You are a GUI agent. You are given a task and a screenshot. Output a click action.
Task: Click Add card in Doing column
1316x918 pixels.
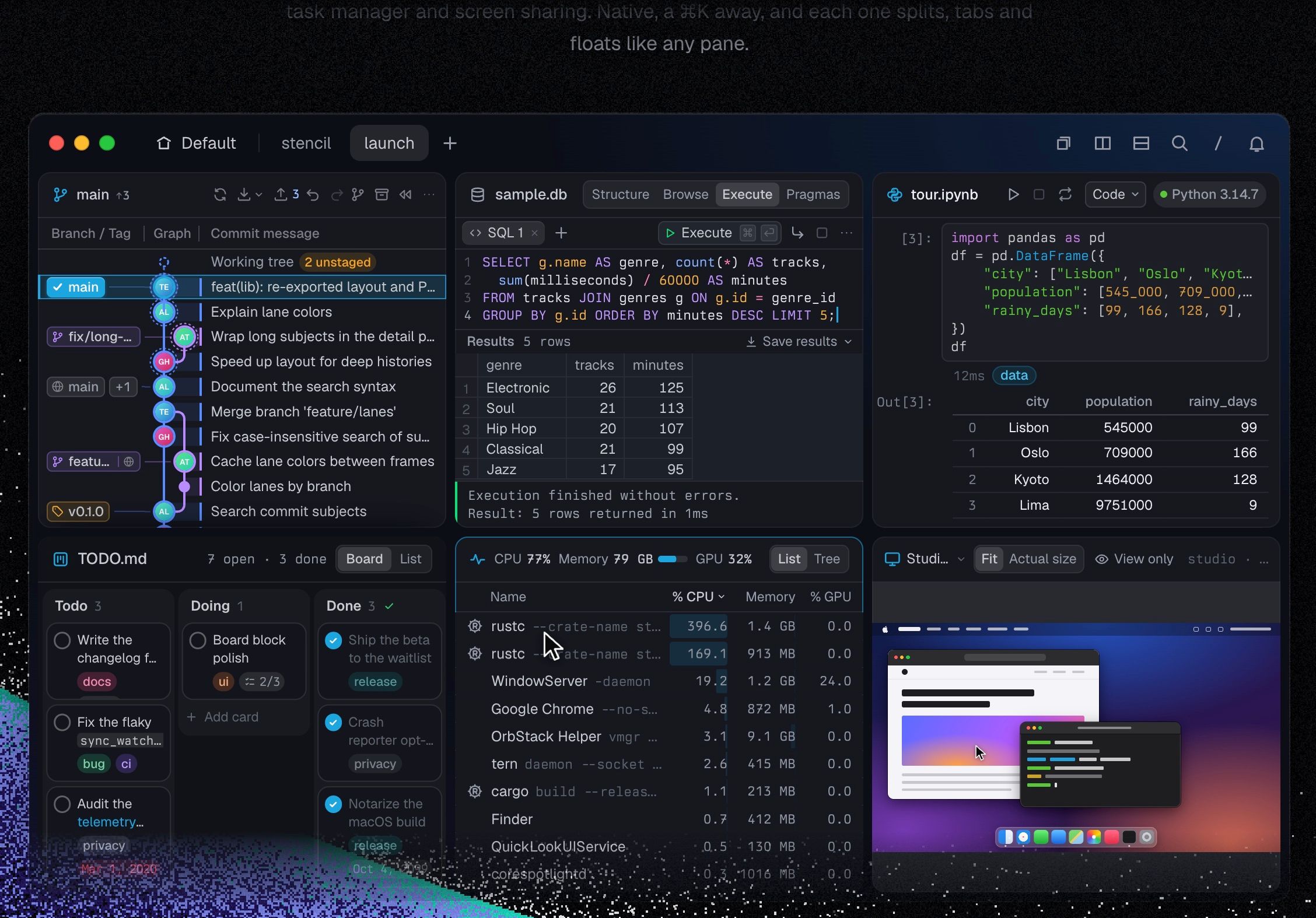[x=223, y=717]
